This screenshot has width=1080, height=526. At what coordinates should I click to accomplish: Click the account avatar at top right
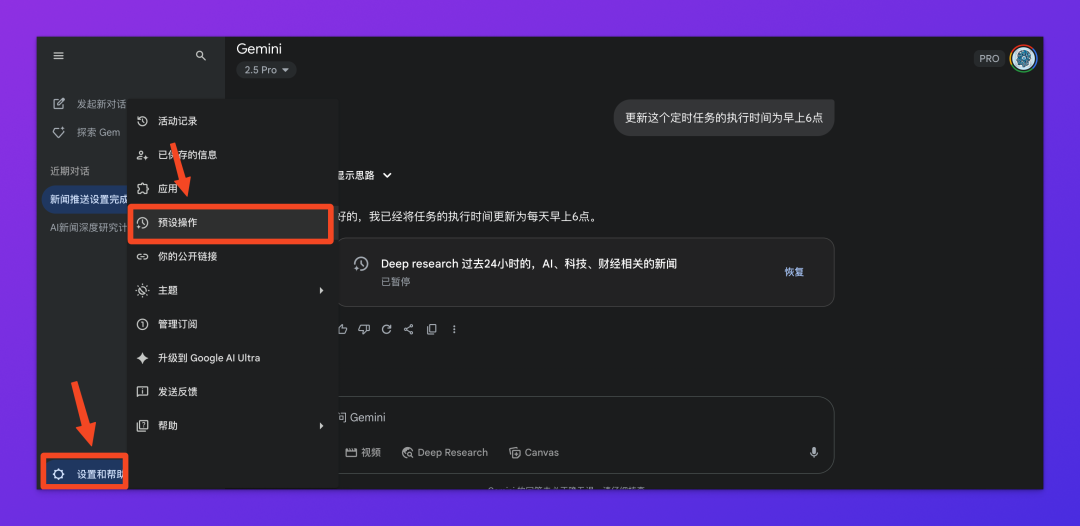(x=1024, y=59)
